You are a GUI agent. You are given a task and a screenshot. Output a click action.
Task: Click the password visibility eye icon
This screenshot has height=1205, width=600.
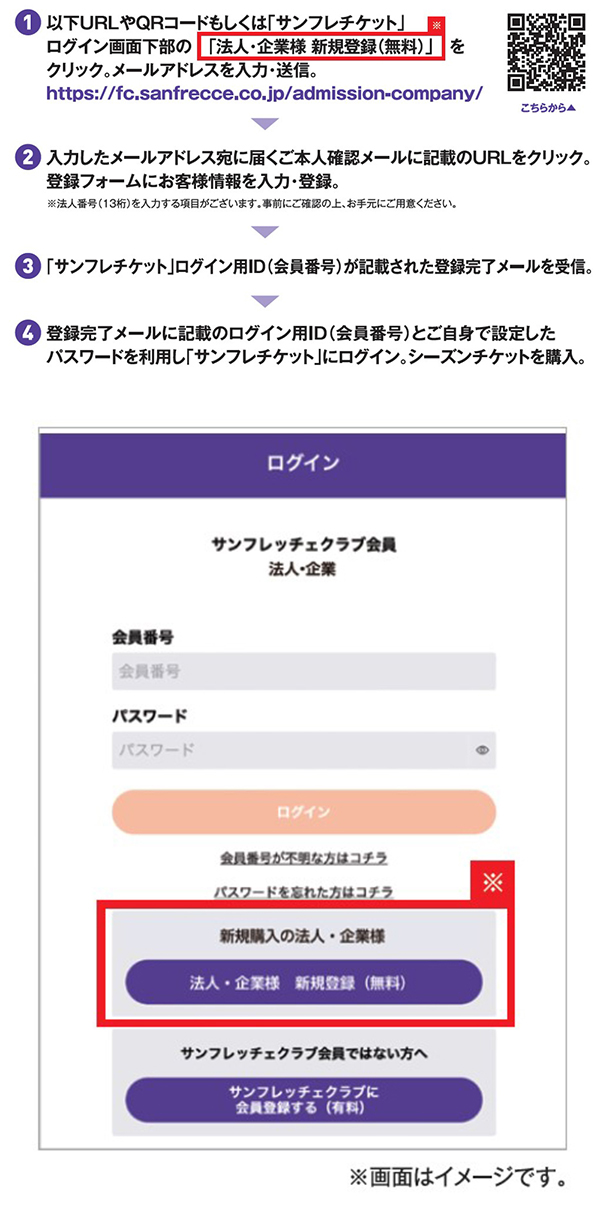pos(481,749)
